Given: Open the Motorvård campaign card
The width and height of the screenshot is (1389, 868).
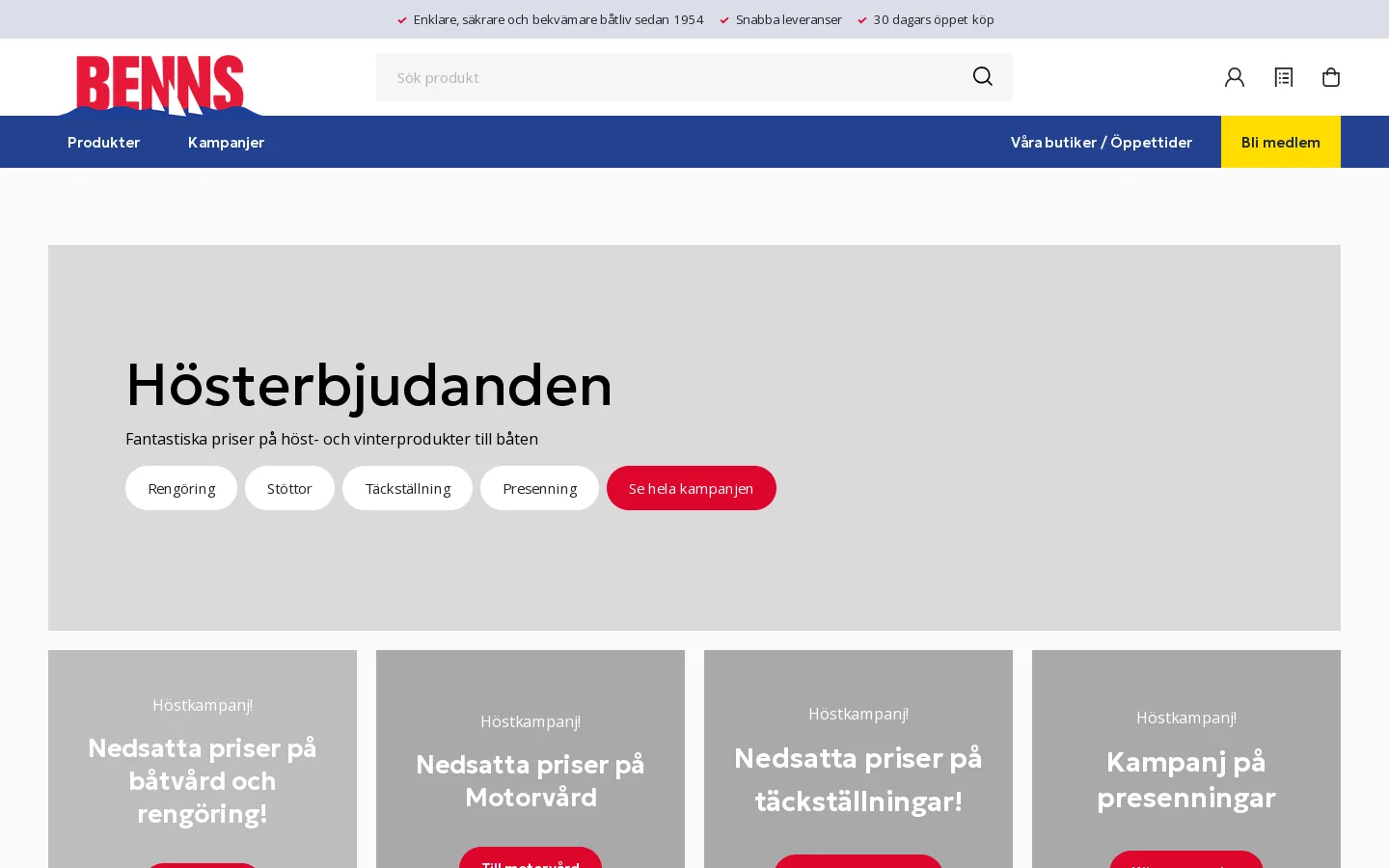Looking at the screenshot, I should (x=531, y=759).
